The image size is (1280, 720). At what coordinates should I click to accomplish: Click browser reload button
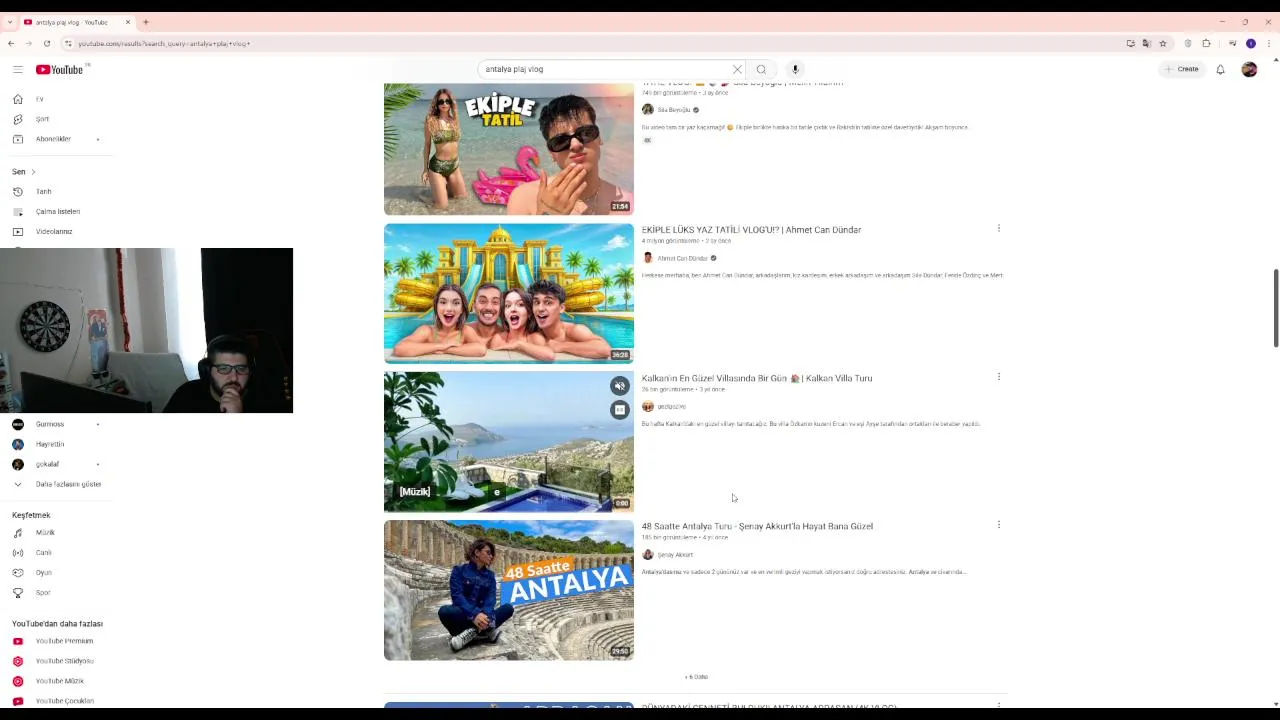46,43
